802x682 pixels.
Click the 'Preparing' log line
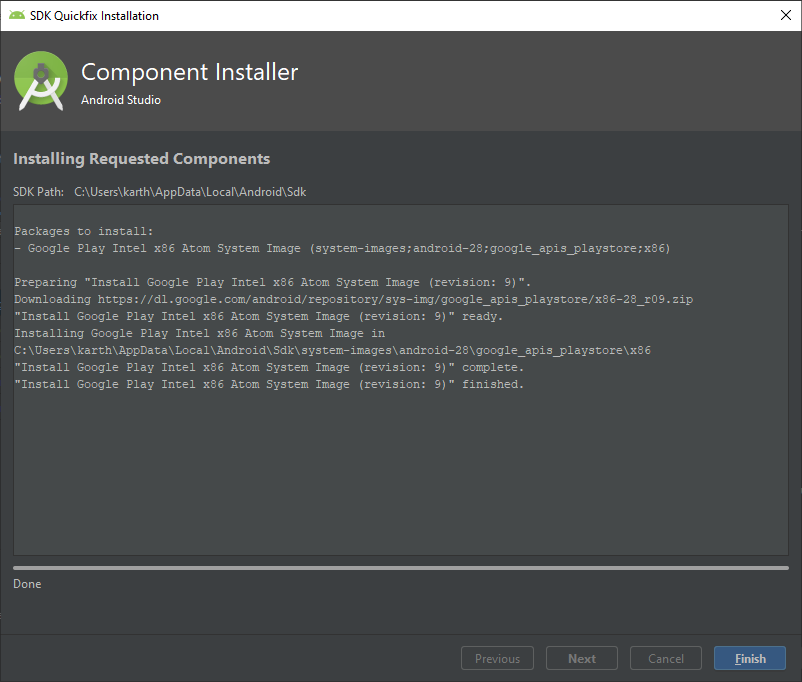click(x=273, y=282)
